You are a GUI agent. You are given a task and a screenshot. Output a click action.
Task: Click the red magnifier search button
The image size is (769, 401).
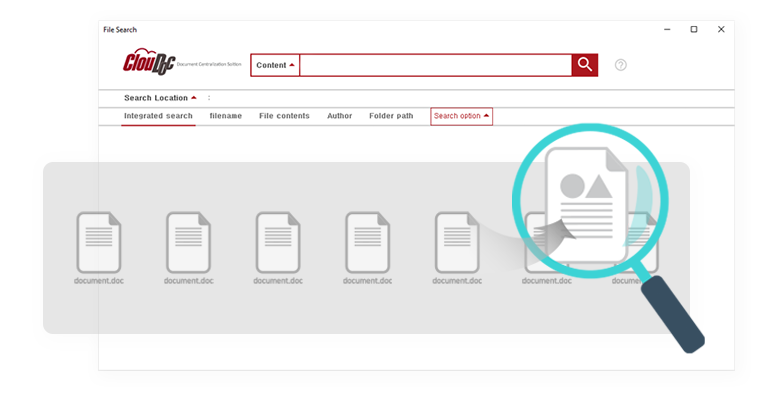pyautogui.click(x=584, y=65)
